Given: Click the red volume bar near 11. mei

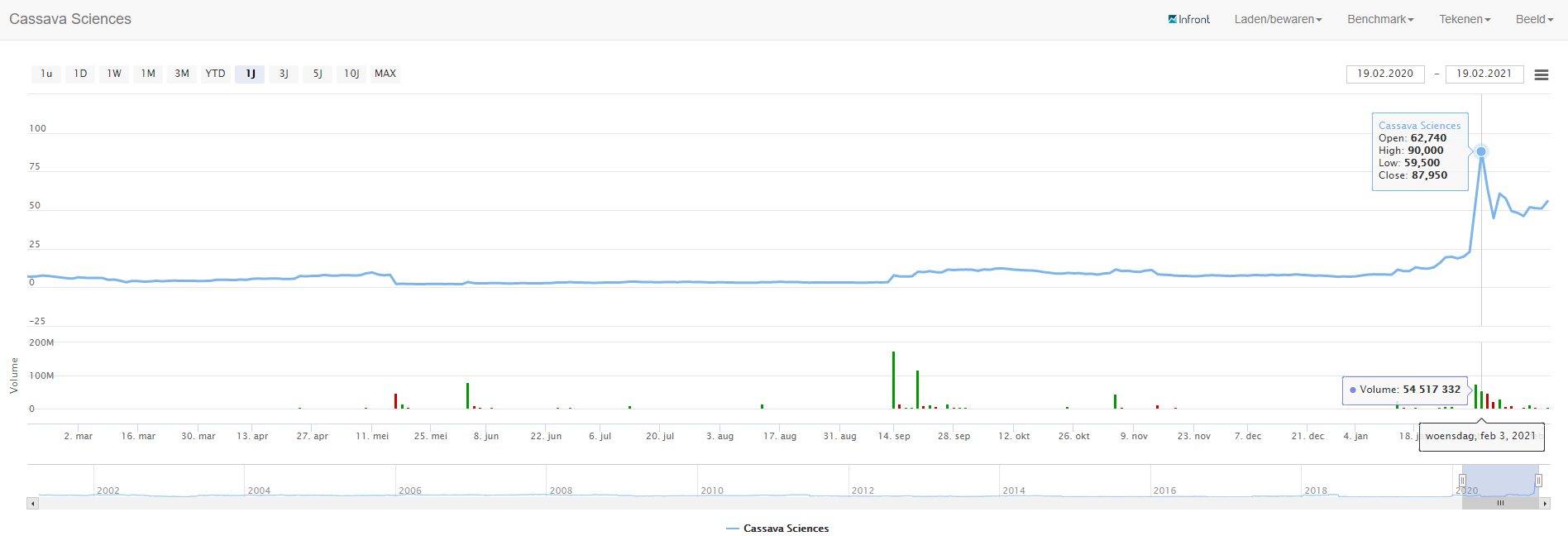Looking at the screenshot, I should [x=395, y=401].
